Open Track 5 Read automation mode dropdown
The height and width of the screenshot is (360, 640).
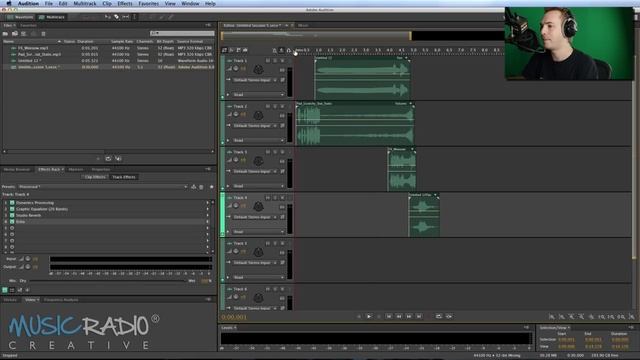coord(258,278)
